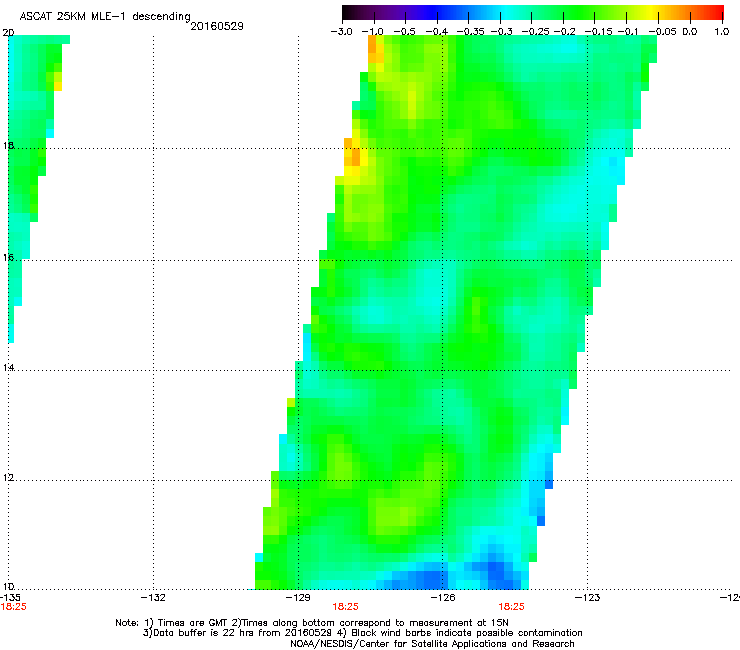Select the "-0.4" color scale label
740x650 pixels.
point(437,32)
